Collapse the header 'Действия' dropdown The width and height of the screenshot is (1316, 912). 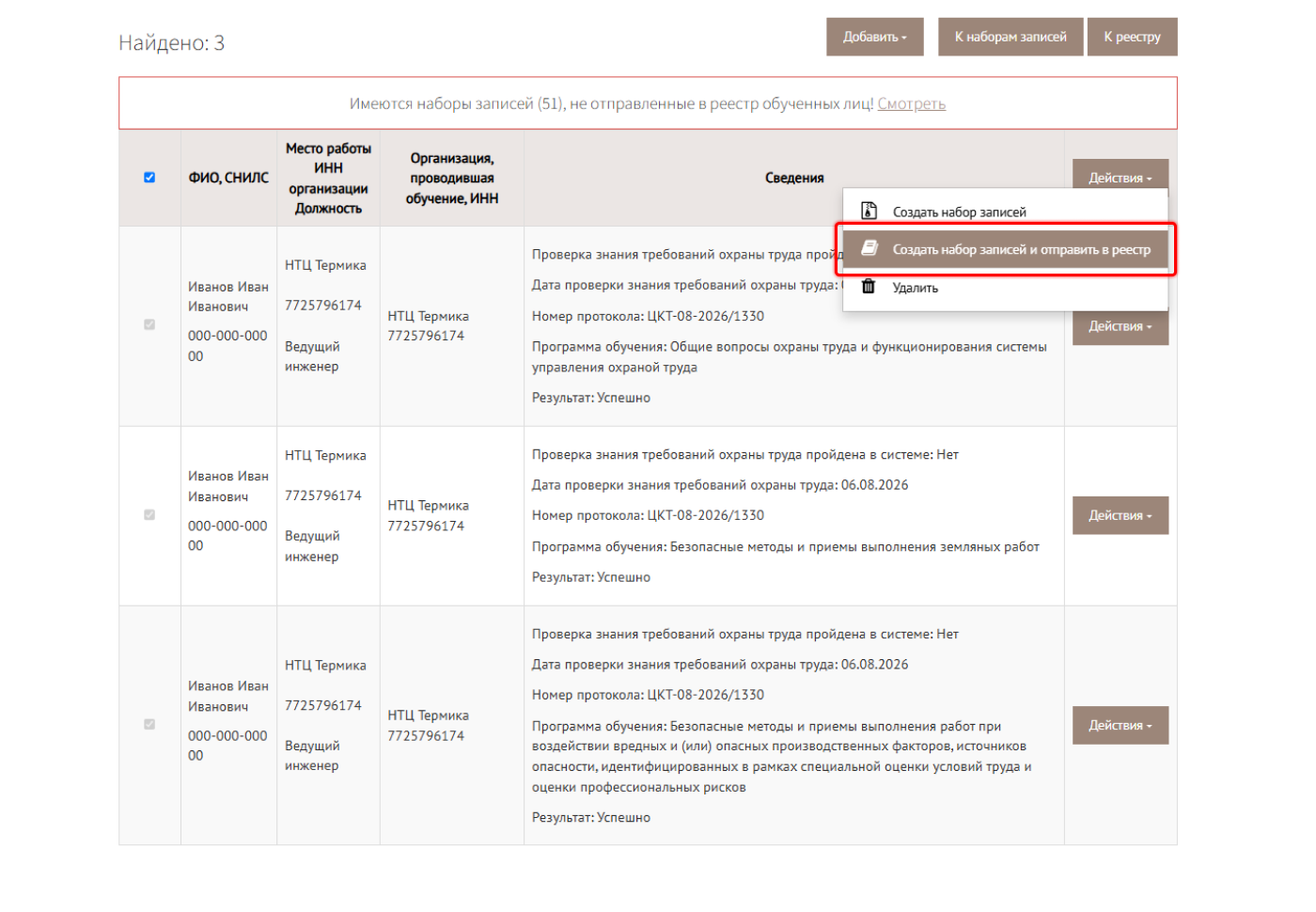(x=1120, y=177)
